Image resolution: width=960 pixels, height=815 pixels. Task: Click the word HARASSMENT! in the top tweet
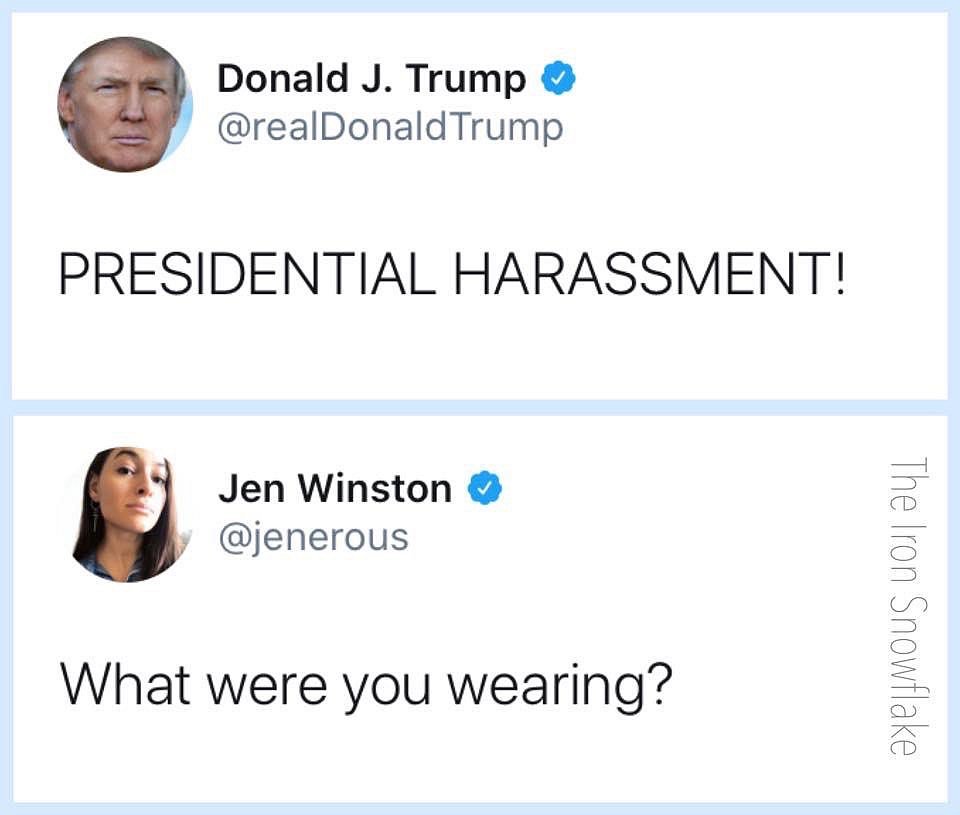tap(650, 274)
